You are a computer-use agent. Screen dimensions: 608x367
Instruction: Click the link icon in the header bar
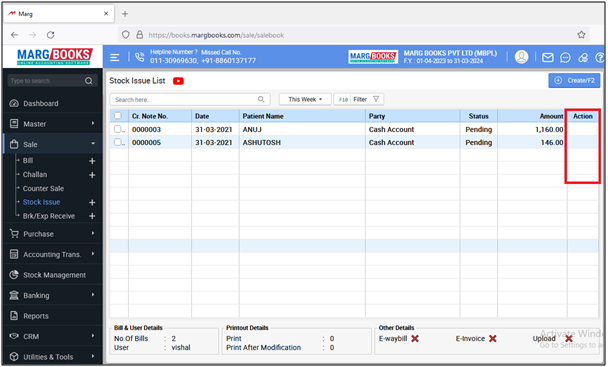pos(583,57)
